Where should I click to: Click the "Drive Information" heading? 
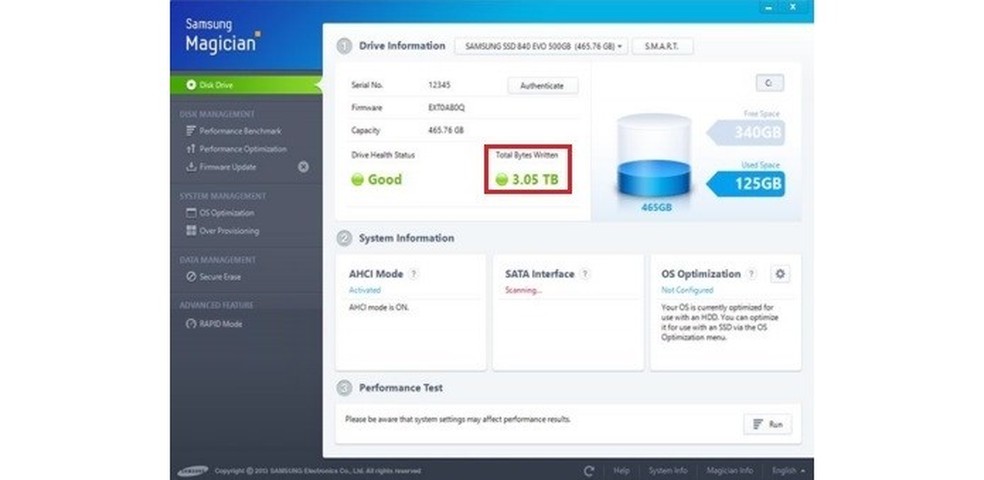(402, 46)
